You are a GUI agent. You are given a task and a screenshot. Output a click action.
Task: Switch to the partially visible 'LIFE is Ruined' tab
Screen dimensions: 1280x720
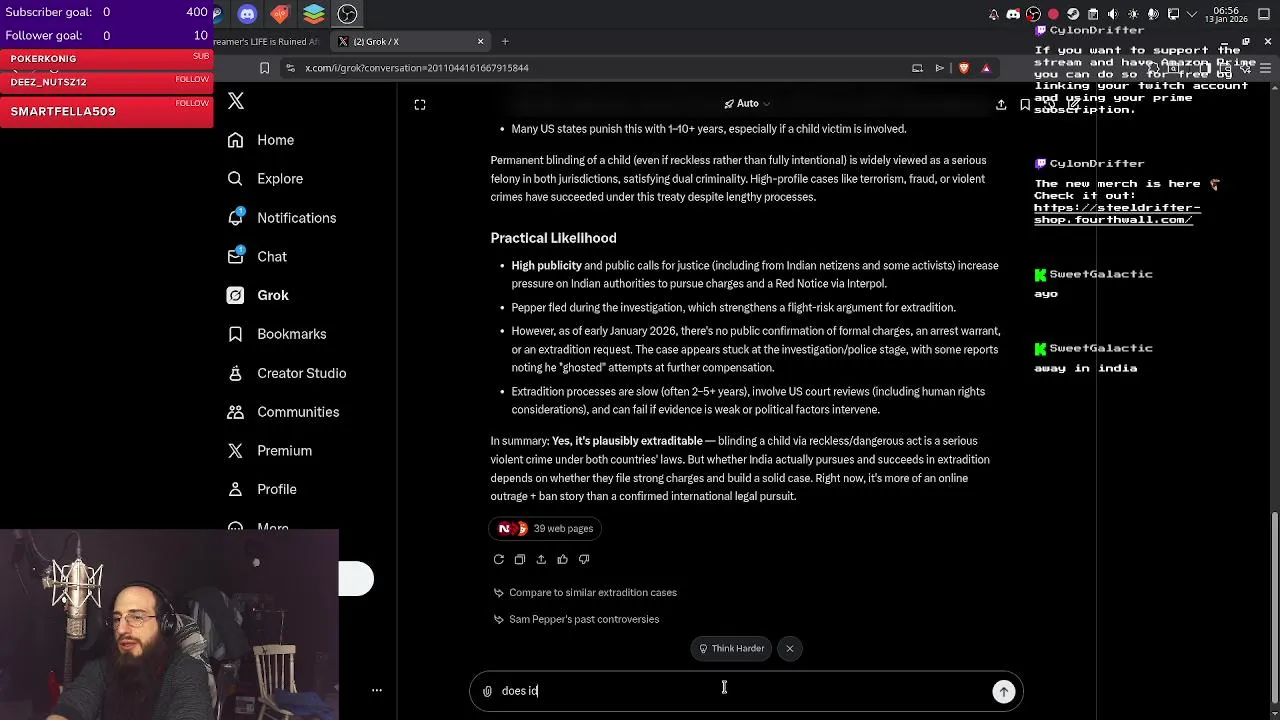click(x=268, y=42)
